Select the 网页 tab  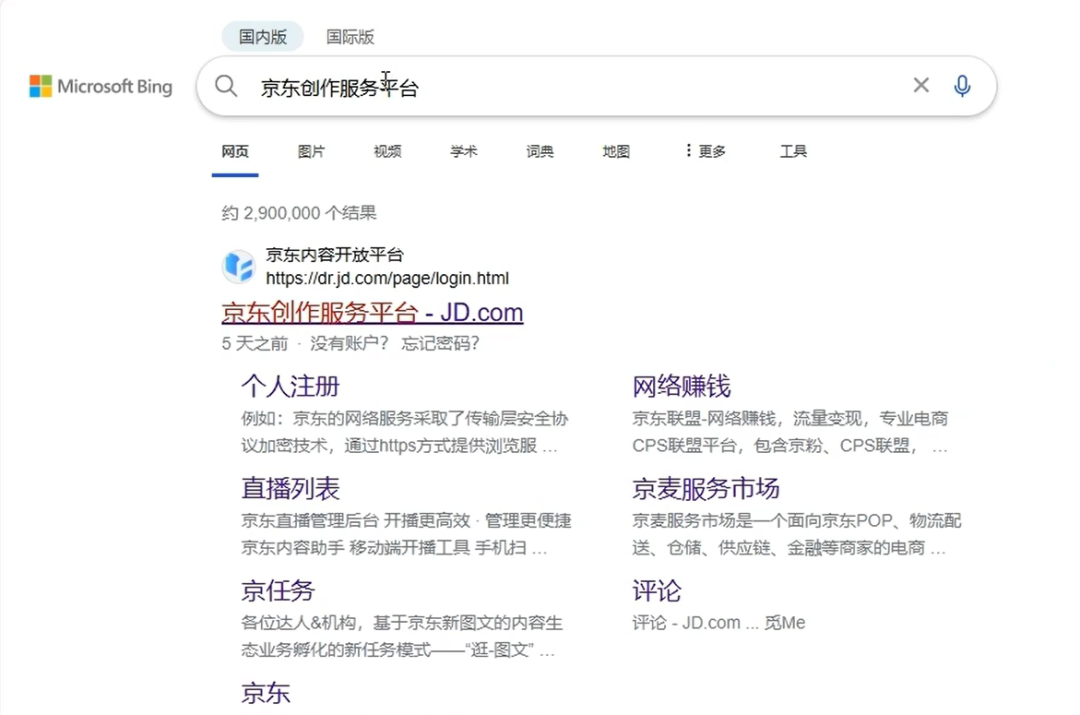coord(235,151)
